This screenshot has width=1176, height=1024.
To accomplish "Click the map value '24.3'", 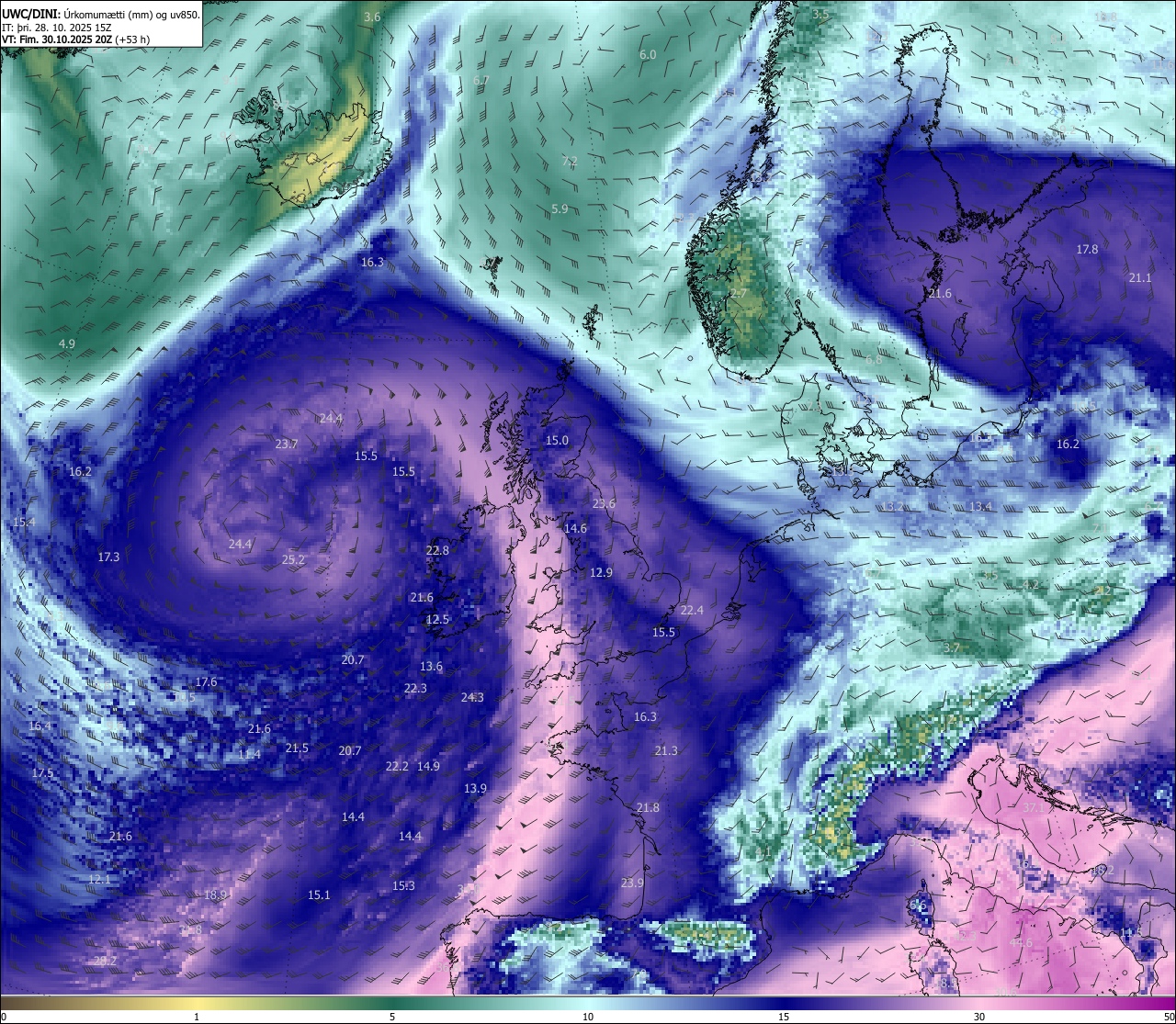I will point(472,698).
